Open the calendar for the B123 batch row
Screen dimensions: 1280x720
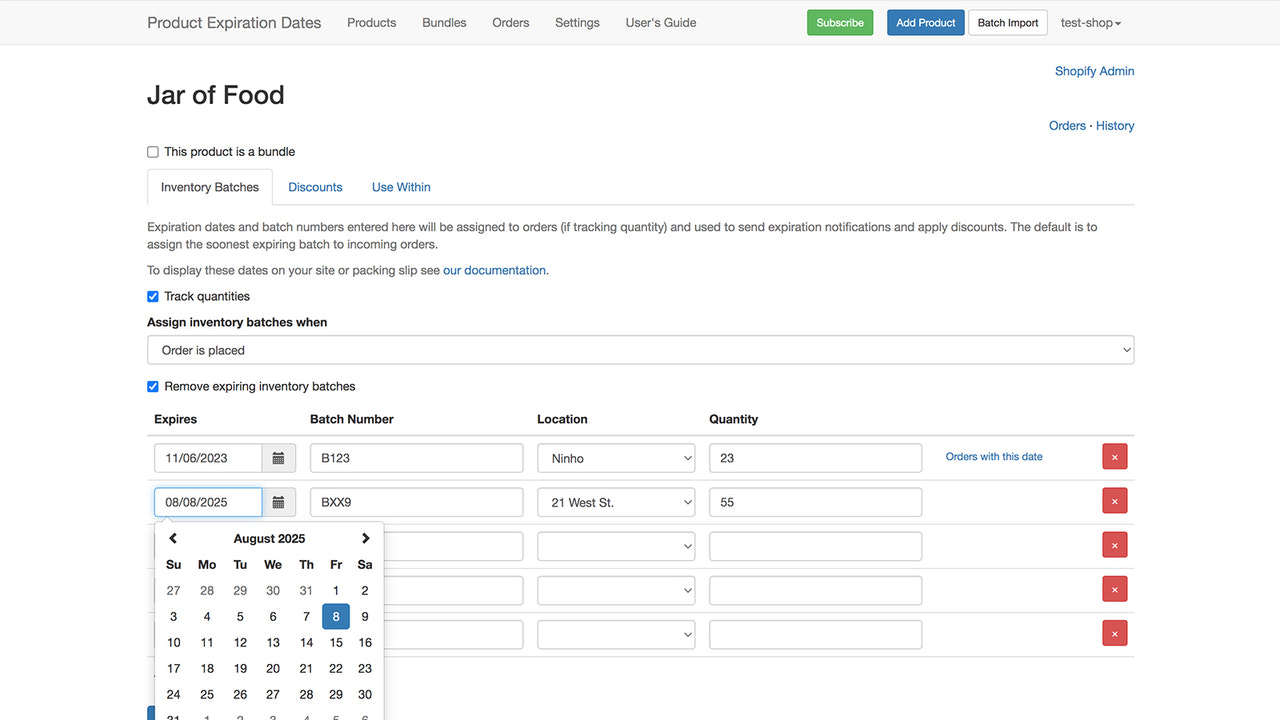(x=278, y=457)
